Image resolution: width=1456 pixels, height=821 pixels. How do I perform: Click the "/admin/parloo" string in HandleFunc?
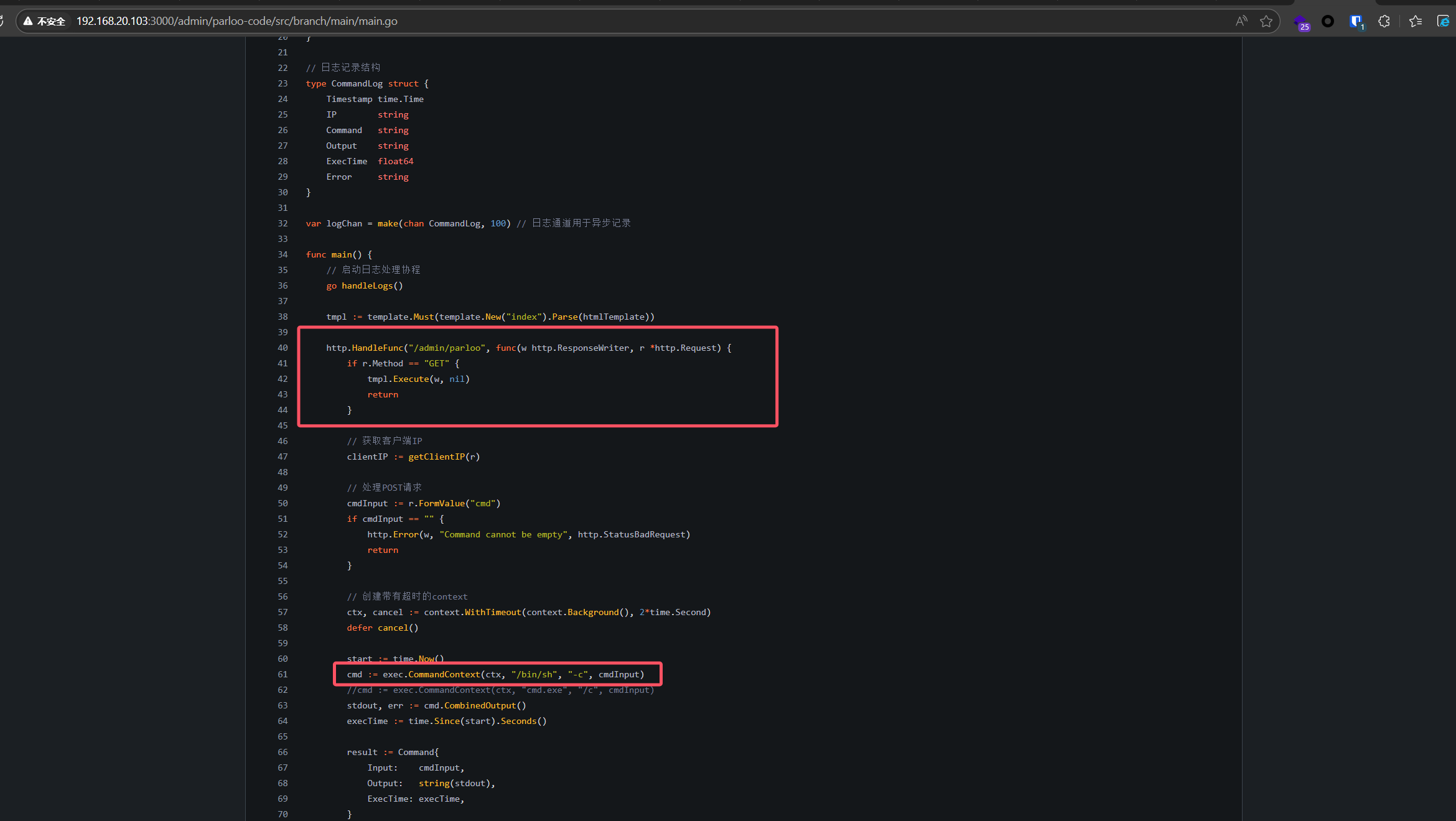pos(446,348)
